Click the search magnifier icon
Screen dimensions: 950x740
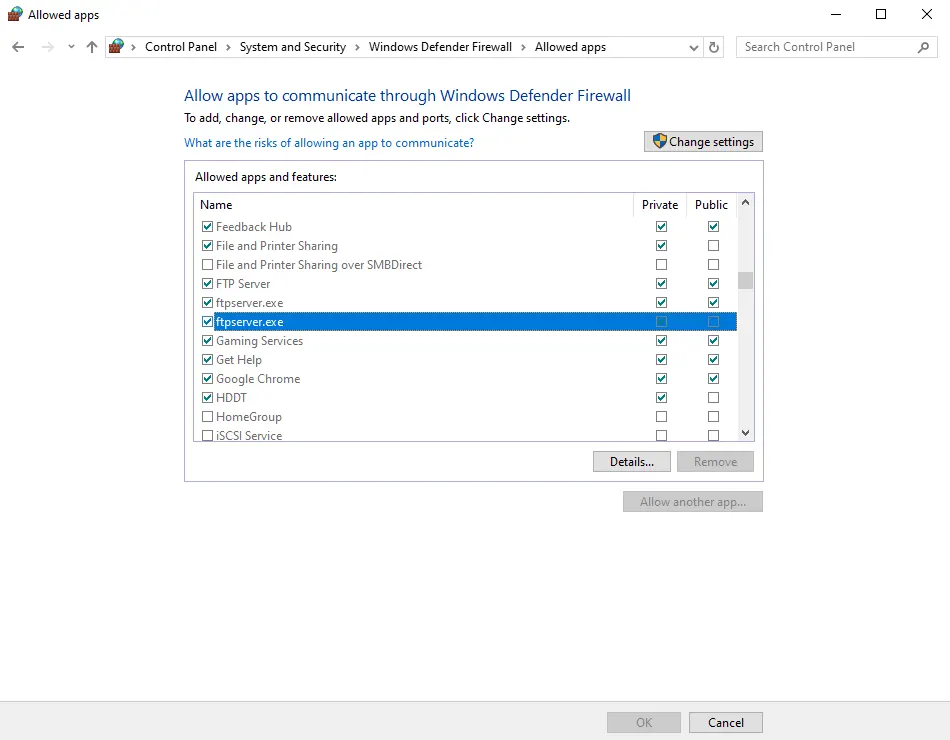923,47
